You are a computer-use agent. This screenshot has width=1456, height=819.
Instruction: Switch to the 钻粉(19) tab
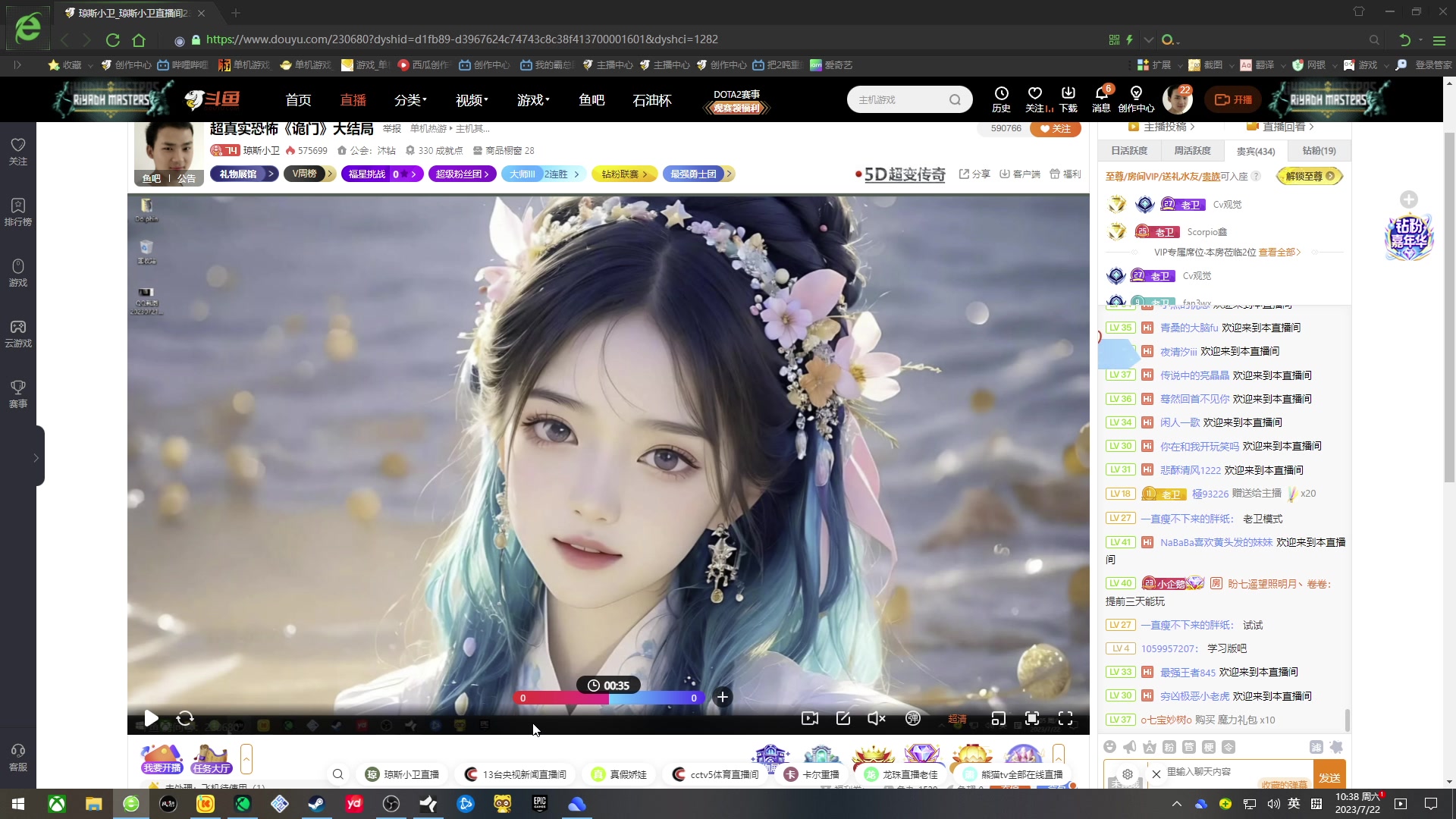[x=1319, y=151]
